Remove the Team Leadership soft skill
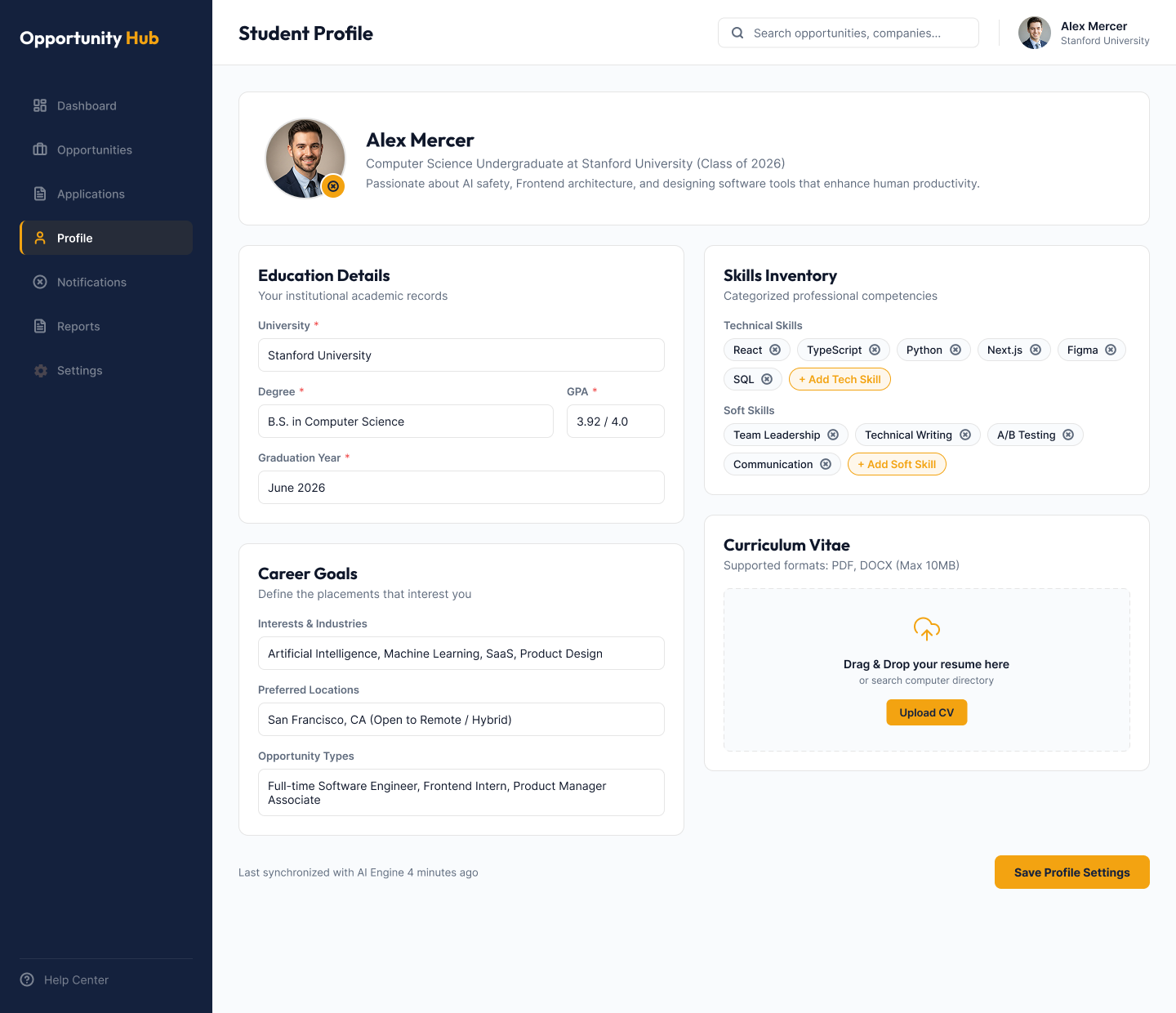 click(833, 435)
